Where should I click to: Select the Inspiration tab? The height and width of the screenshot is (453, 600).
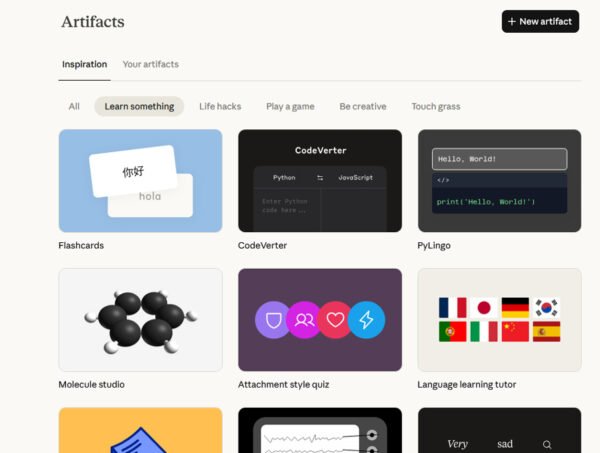pyautogui.click(x=85, y=64)
